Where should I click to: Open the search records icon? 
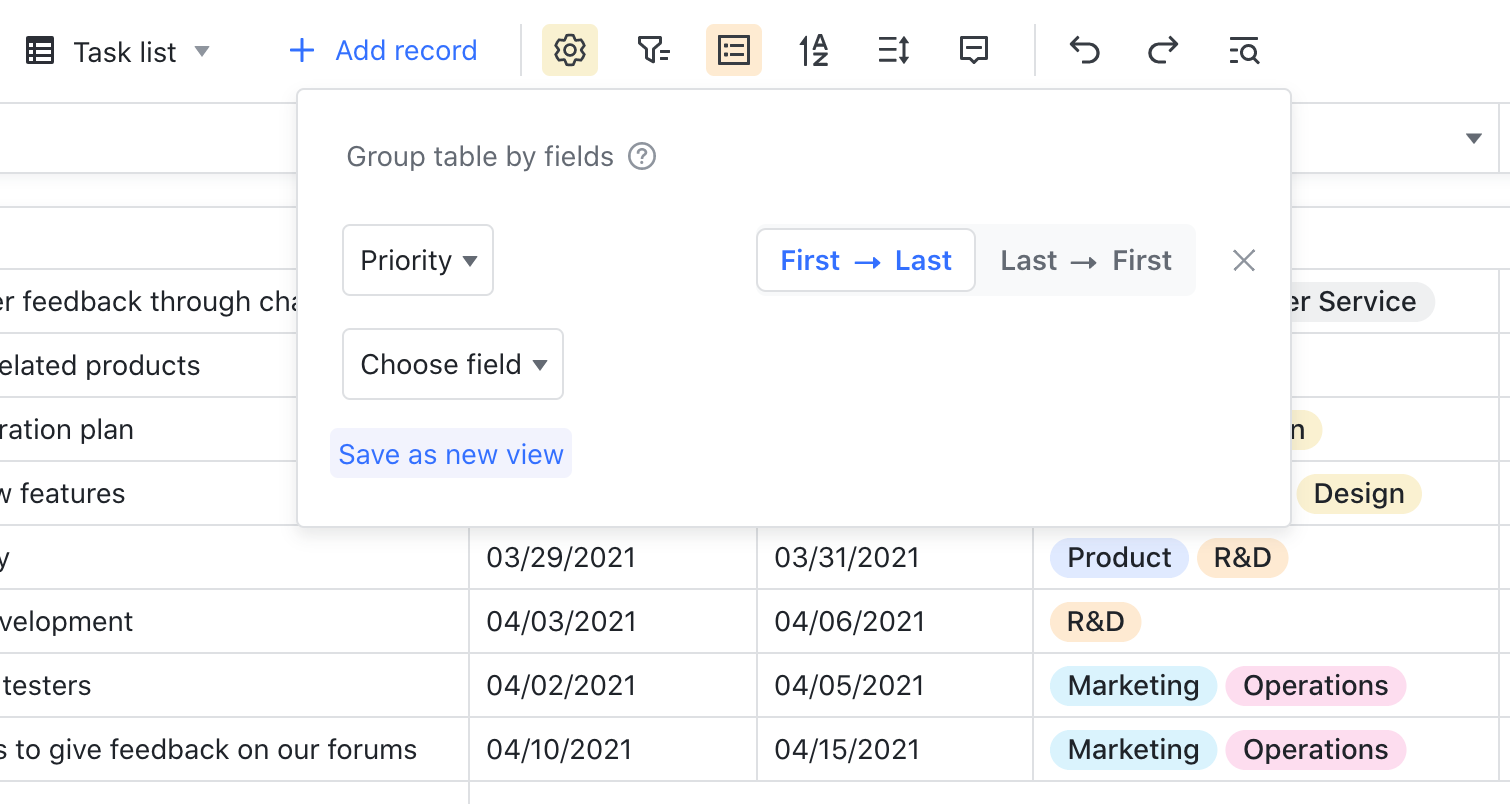(1244, 50)
